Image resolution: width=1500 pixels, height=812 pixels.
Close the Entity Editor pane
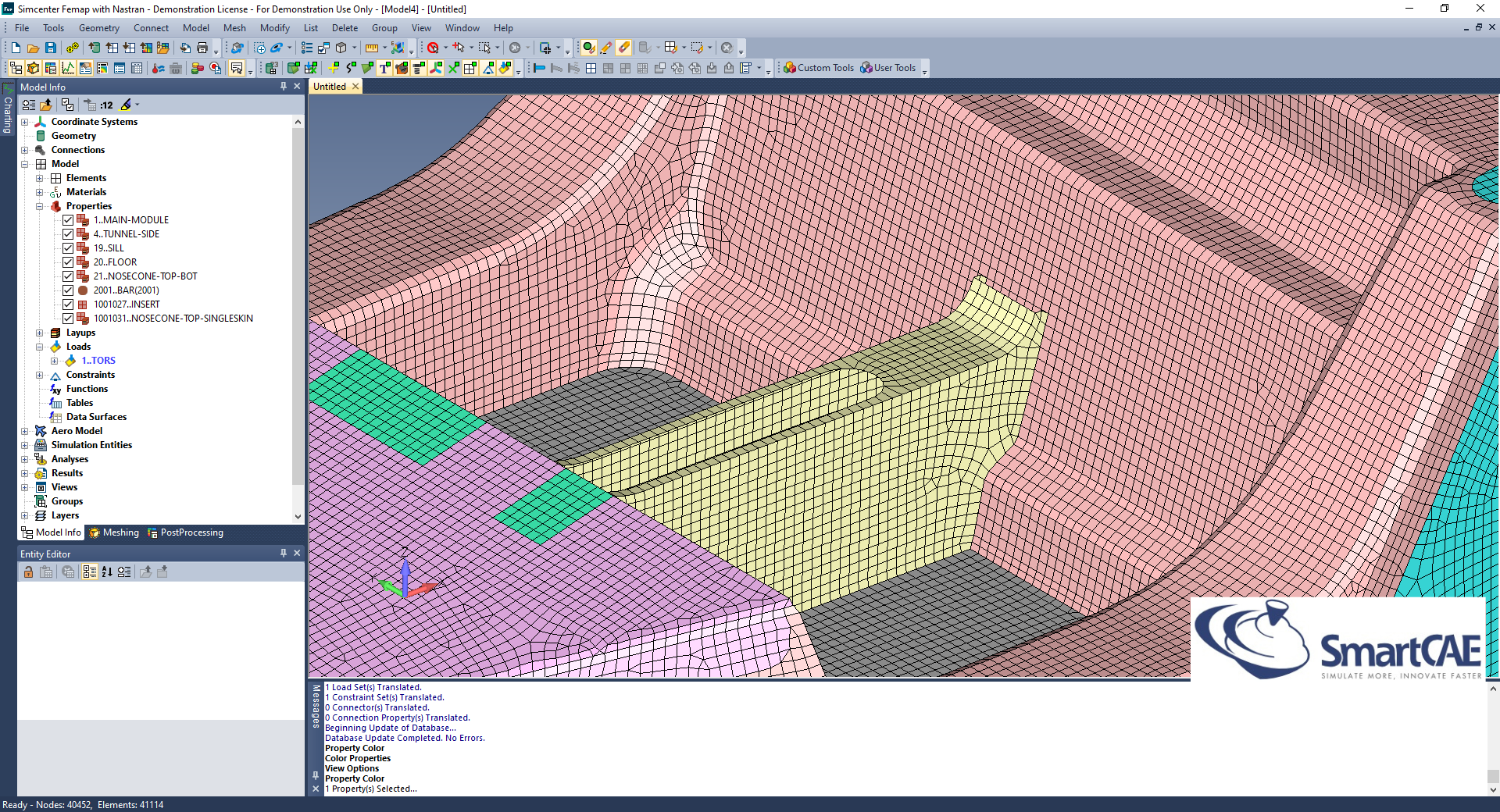click(297, 553)
